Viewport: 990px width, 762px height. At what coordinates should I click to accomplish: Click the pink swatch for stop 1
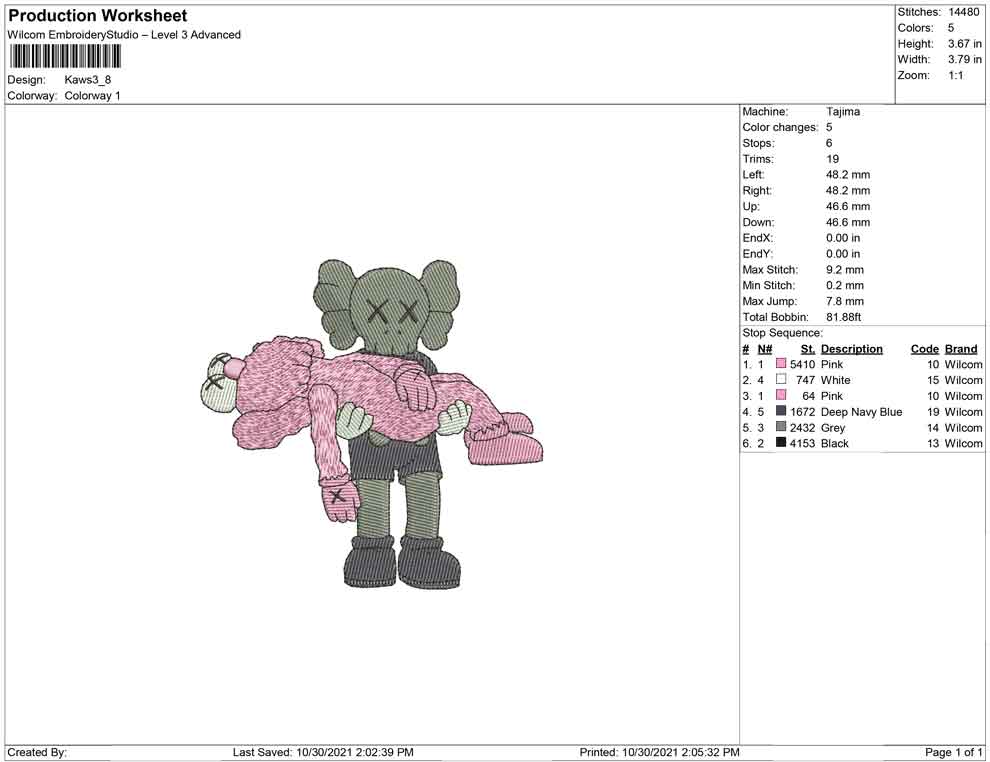781,364
